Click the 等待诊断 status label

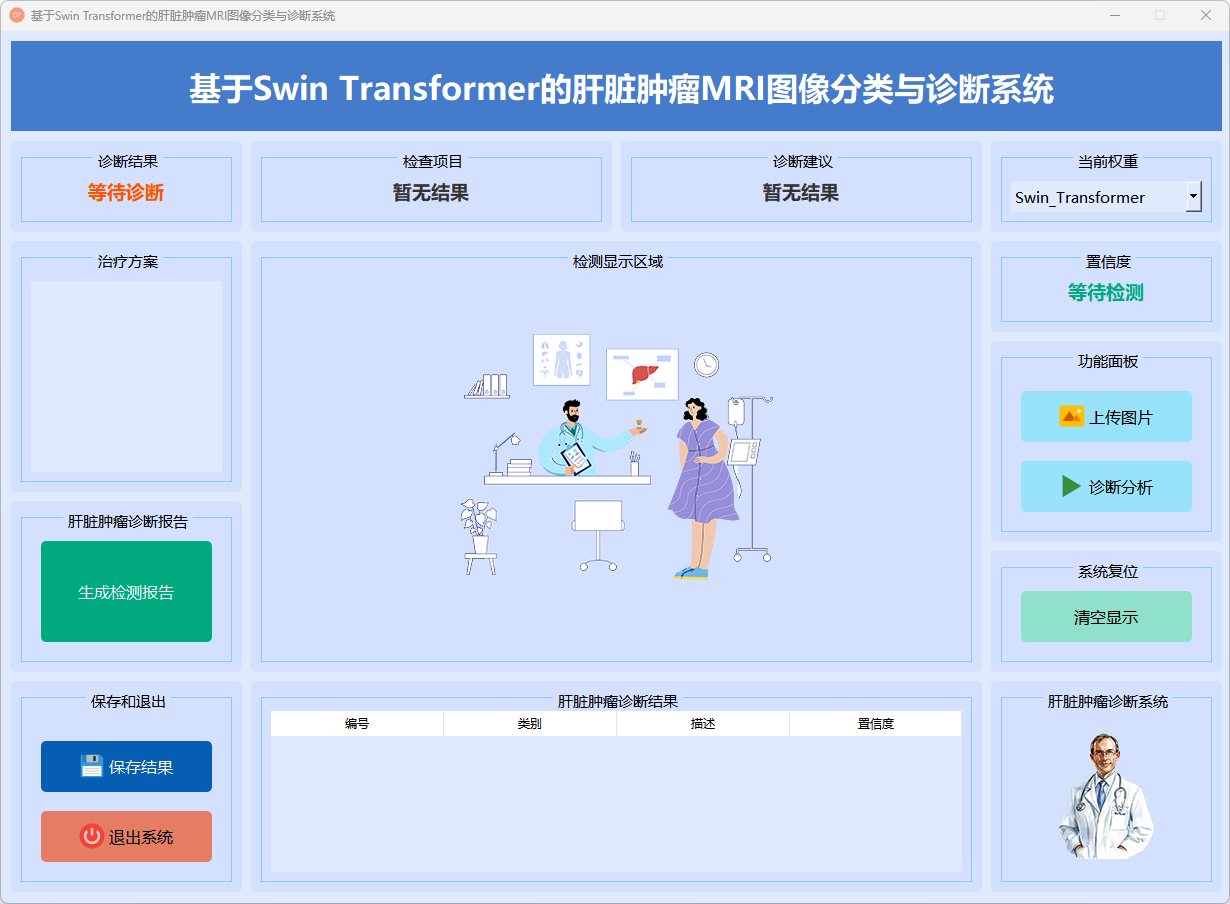coord(126,193)
